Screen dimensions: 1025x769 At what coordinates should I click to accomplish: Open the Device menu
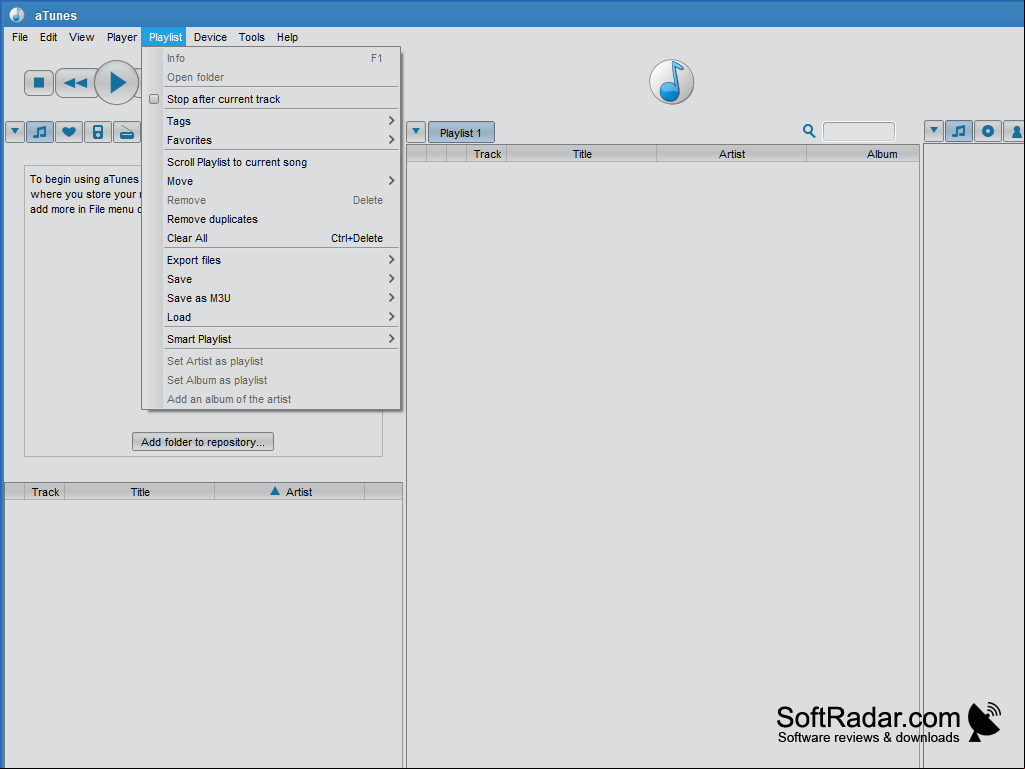pyautogui.click(x=210, y=37)
